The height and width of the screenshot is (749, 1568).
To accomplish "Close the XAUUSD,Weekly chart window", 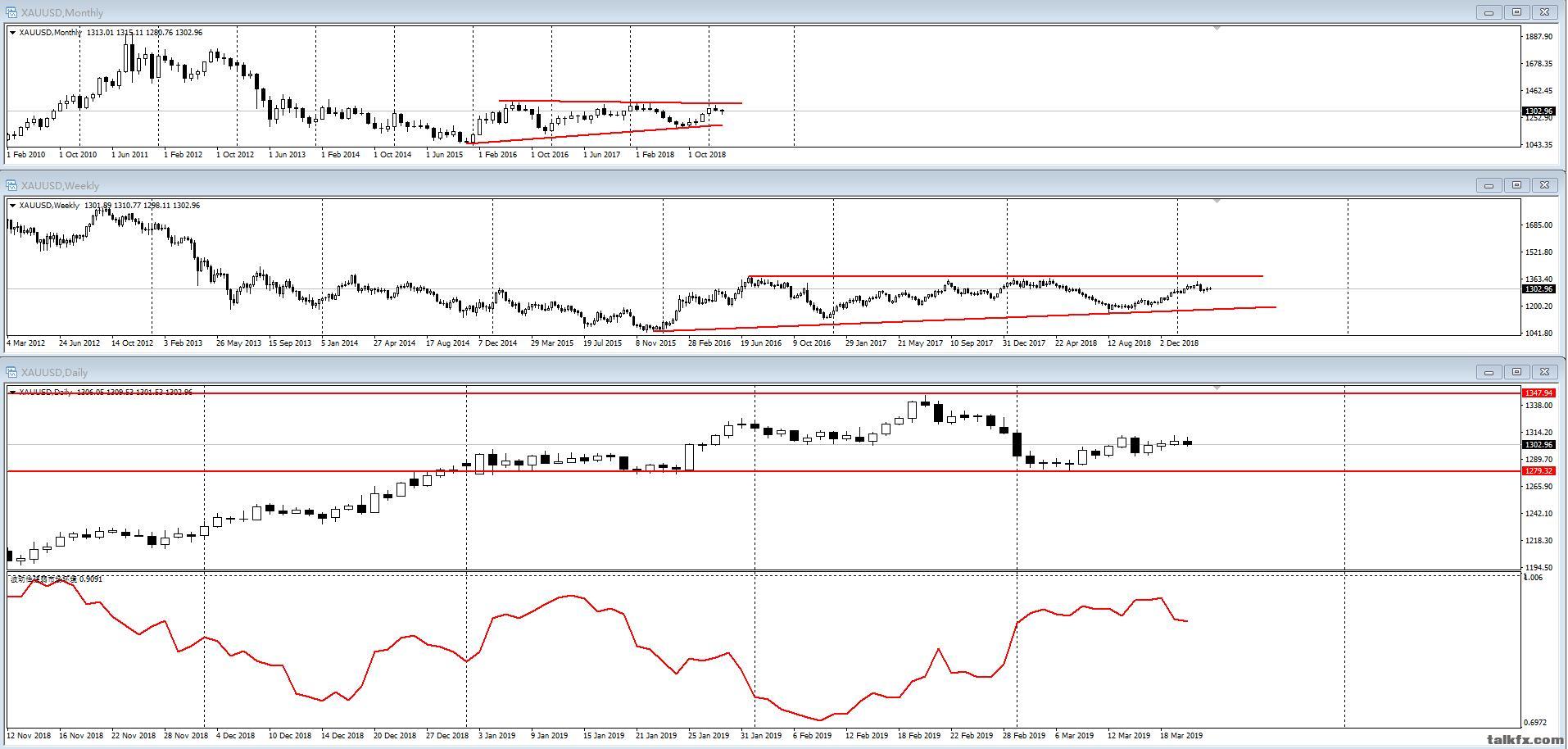I will (1545, 185).
